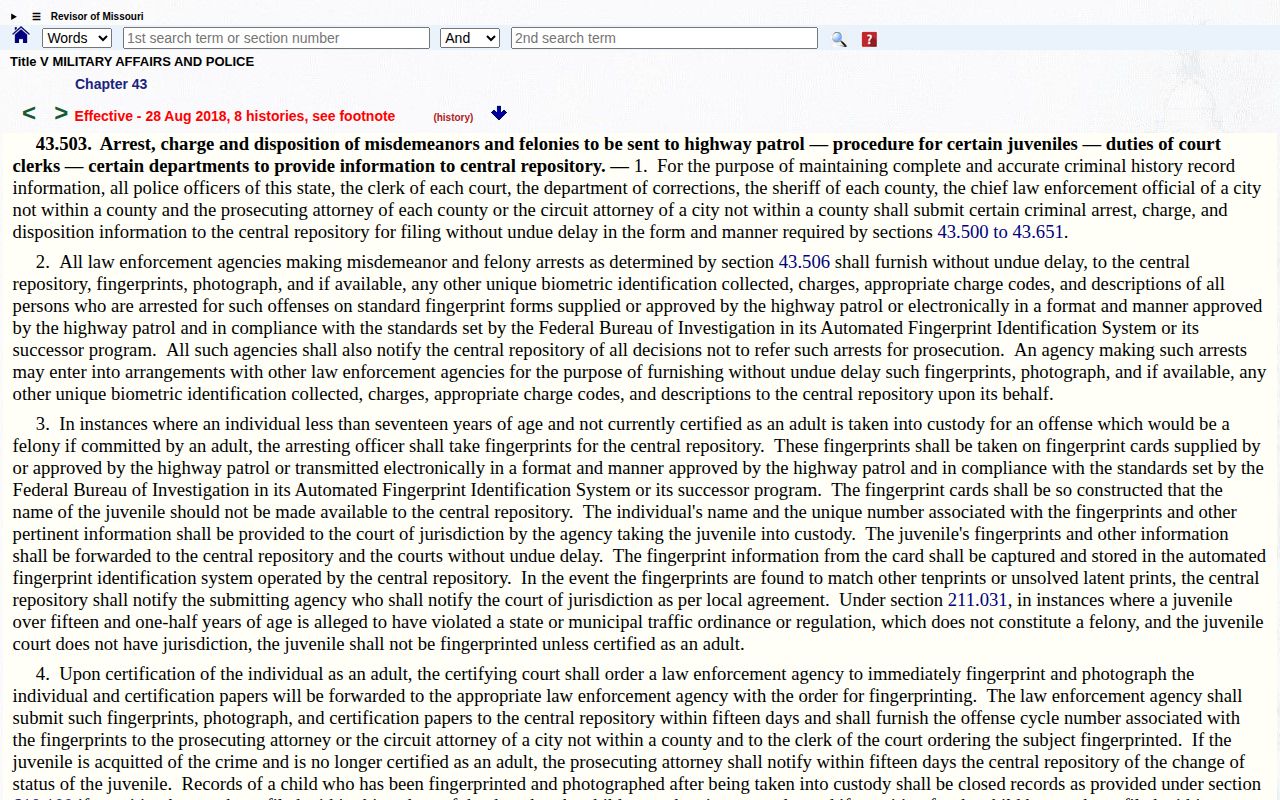
Task: Open the Chapter 43 link
Action: pyautogui.click(x=111, y=84)
